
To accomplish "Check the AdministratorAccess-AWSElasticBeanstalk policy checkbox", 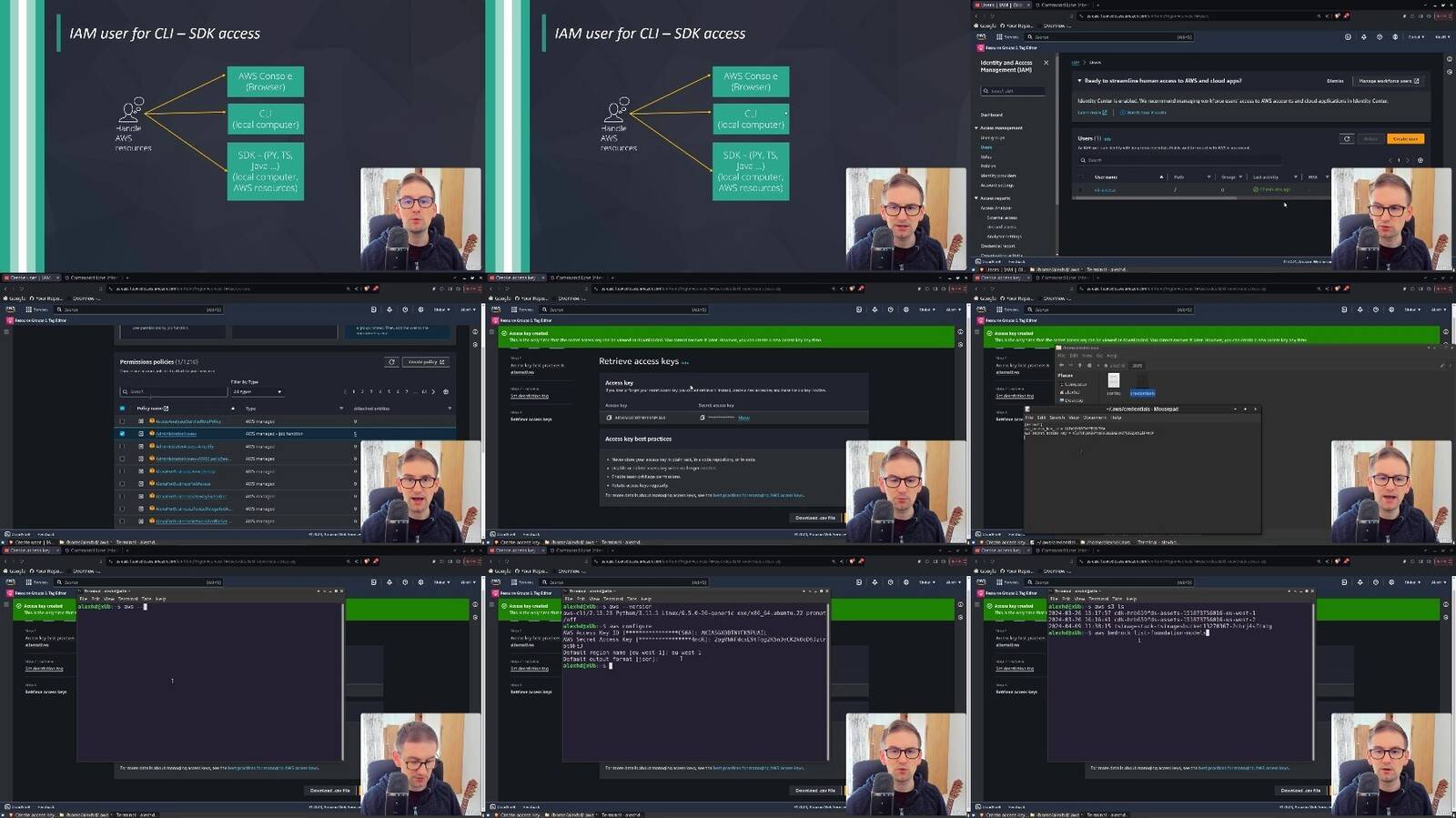I will point(122,459).
